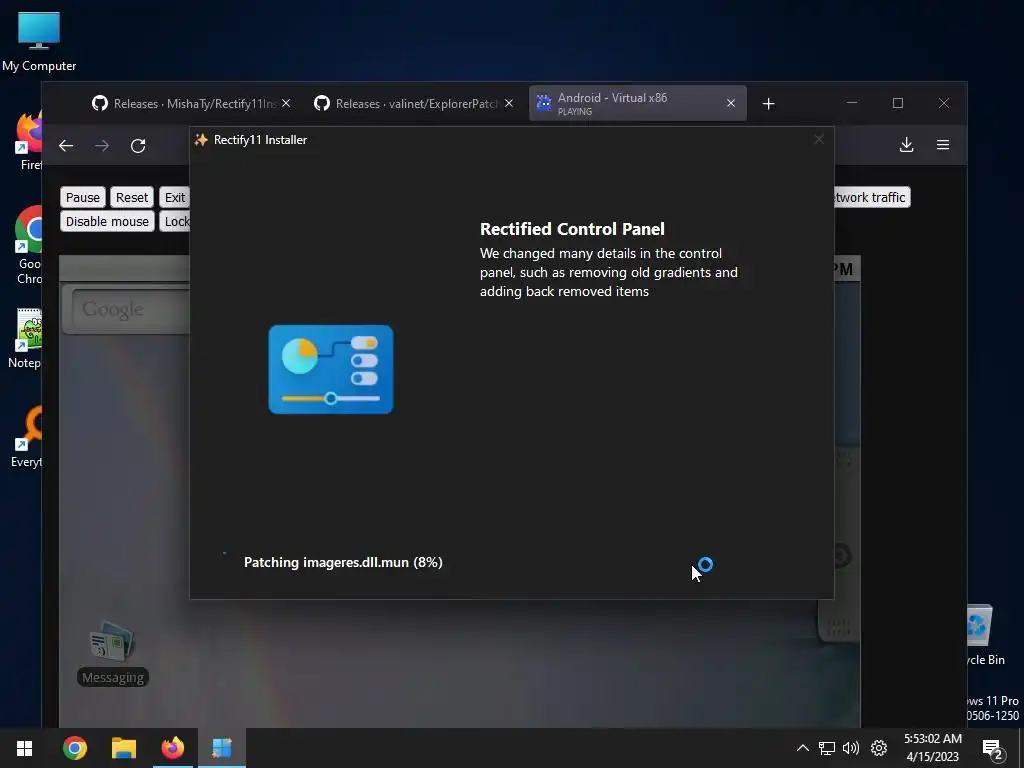Open the taskbar clock and date
The height and width of the screenshot is (768, 1024).
[933, 748]
